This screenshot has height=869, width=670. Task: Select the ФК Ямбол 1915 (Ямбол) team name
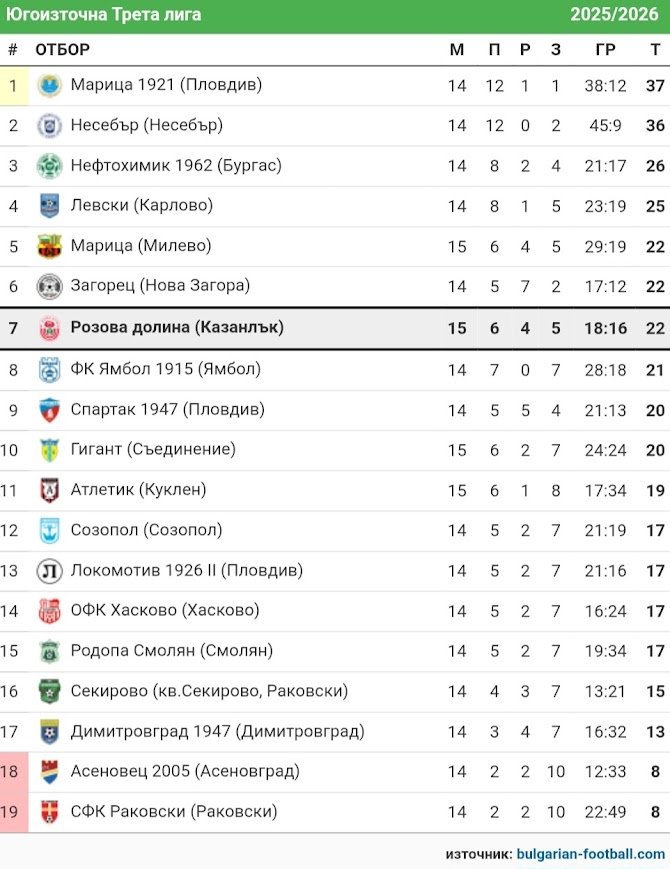click(x=165, y=369)
